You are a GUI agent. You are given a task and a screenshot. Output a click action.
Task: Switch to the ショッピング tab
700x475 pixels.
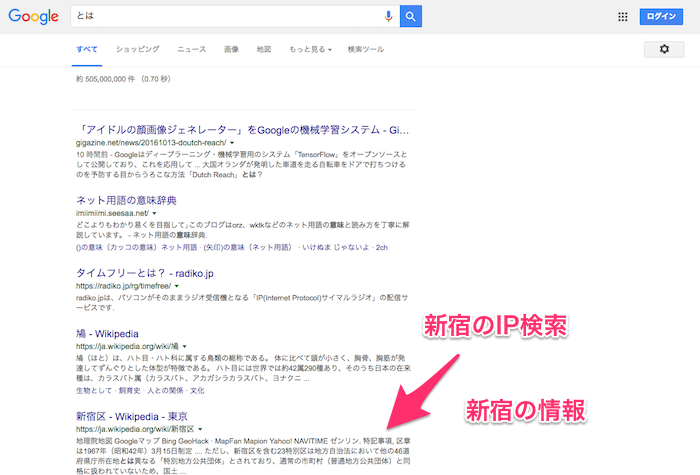pos(137,49)
